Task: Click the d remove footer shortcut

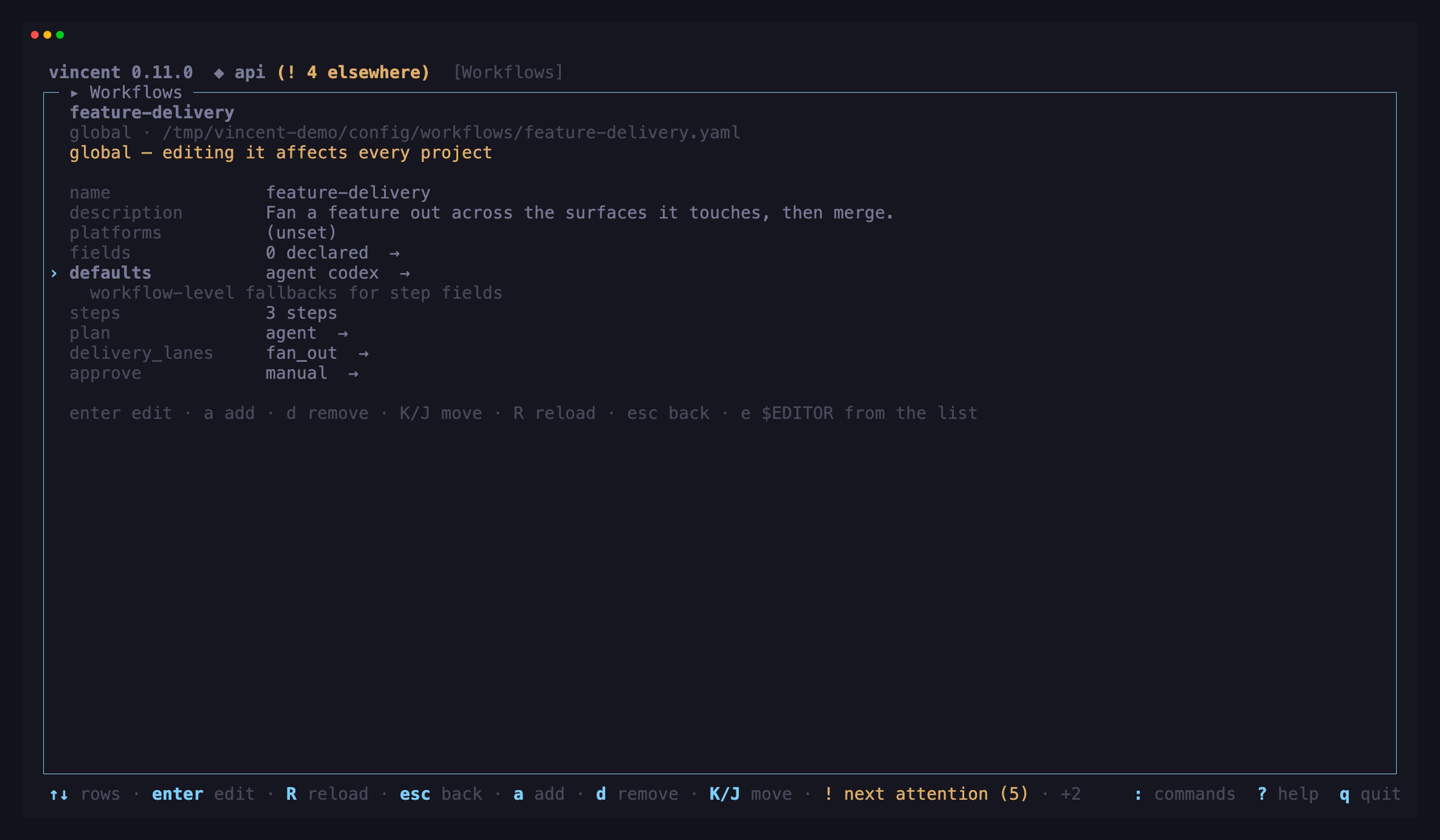Action: click(637, 794)
